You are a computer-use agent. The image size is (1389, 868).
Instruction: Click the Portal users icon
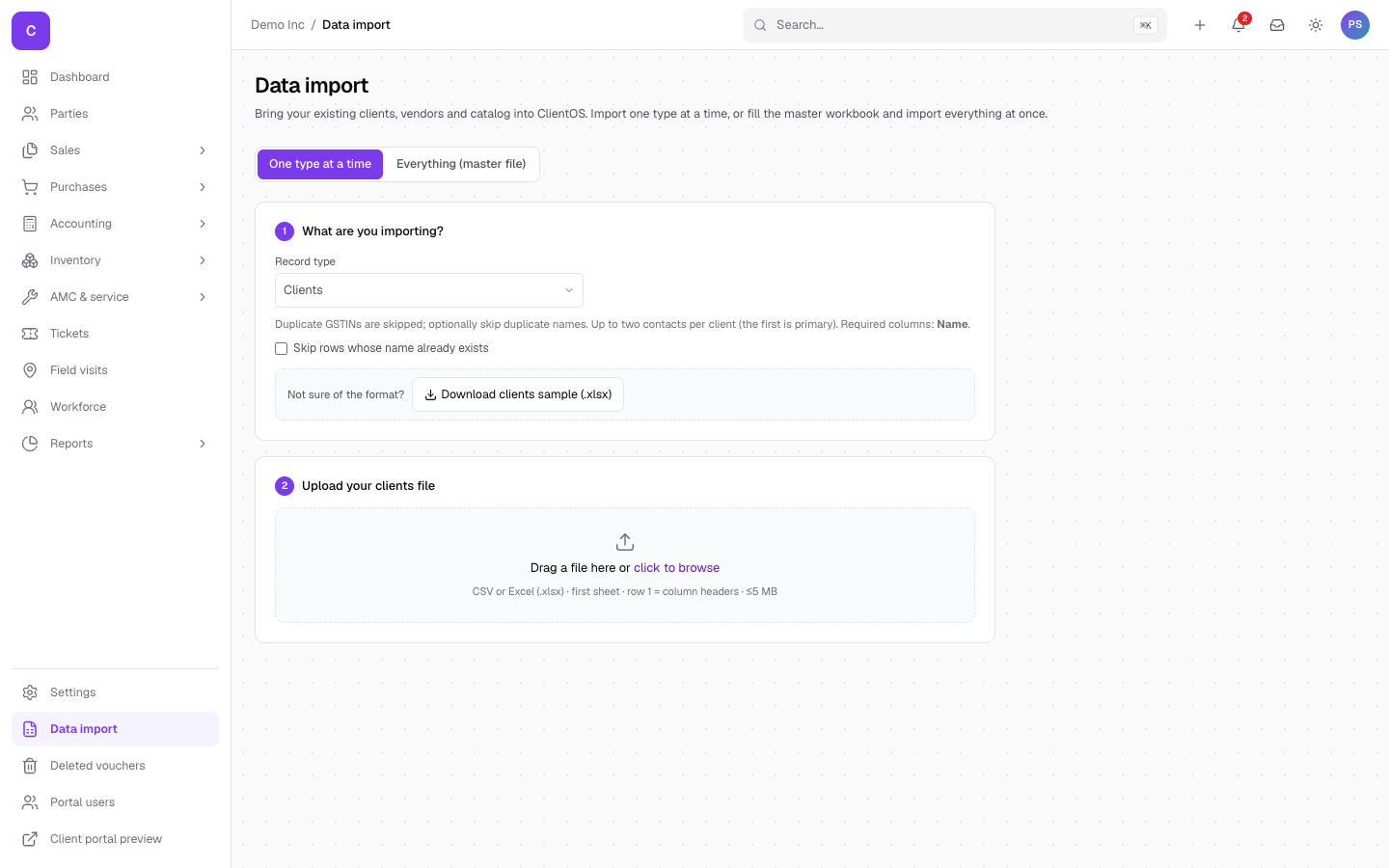(30, 802)
